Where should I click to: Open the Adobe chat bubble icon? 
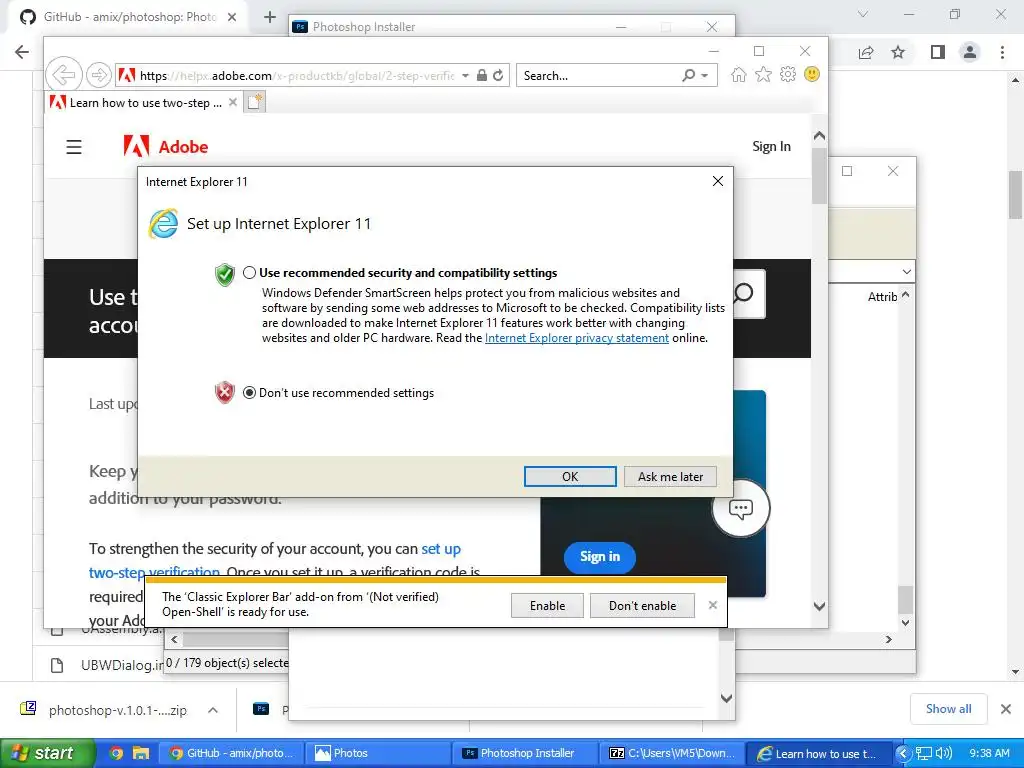741,509
